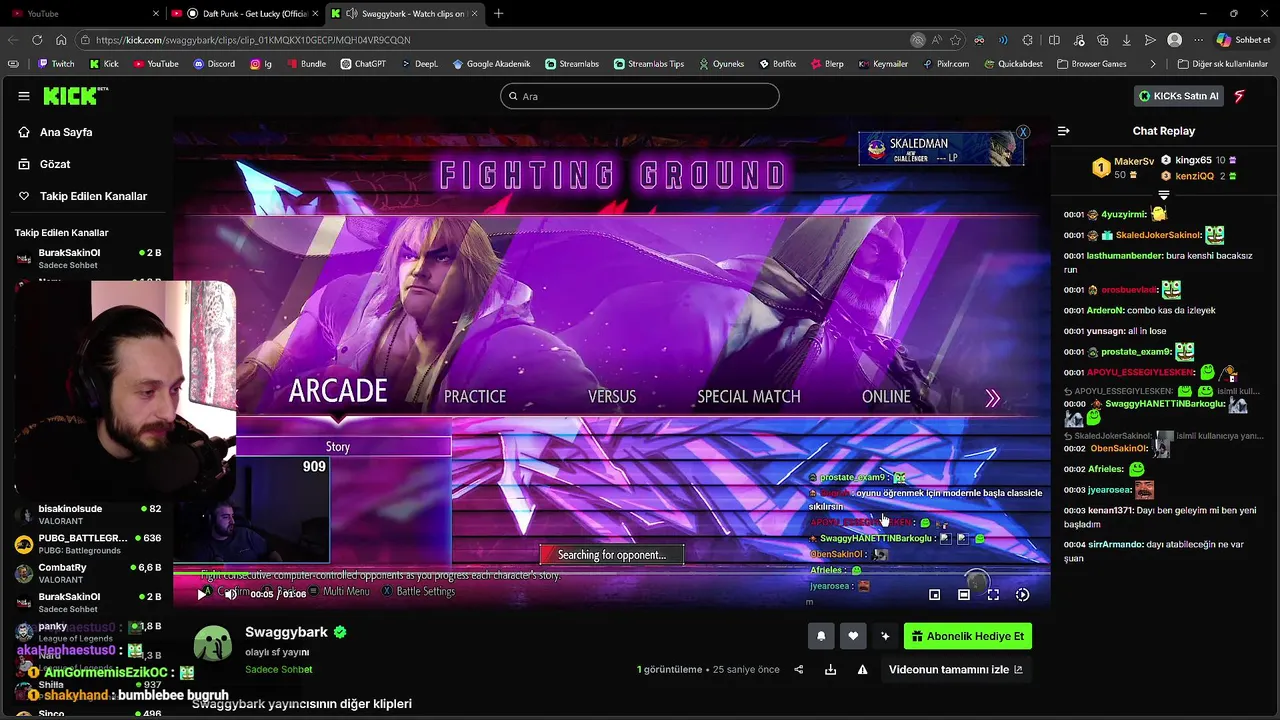Click KICKs Satın Al button
The image size is (1280, 720).
pos(1179,96)
